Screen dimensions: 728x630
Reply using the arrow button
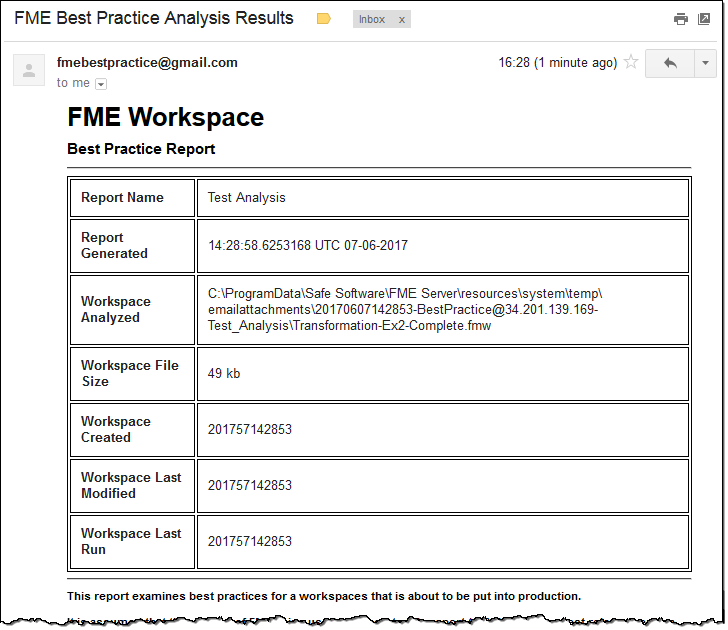(x=670, y=63)
